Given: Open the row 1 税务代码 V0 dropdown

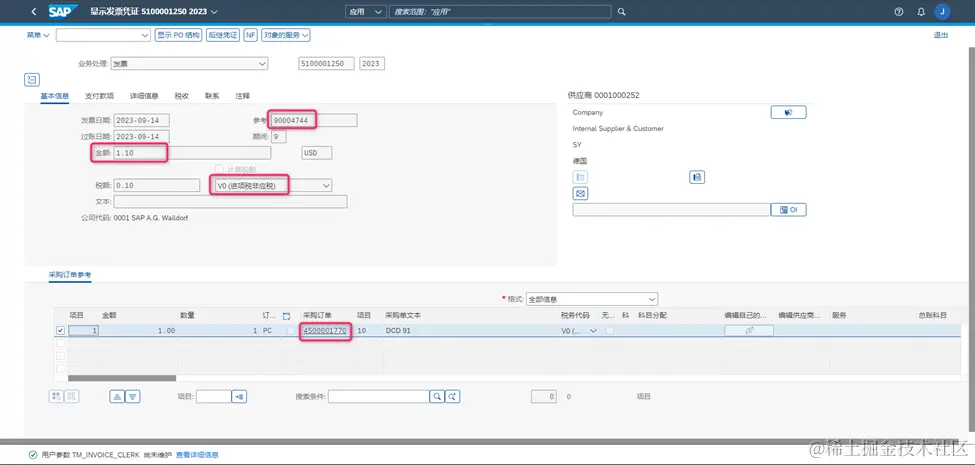Looking at the screenshot, I should [593, 331].
